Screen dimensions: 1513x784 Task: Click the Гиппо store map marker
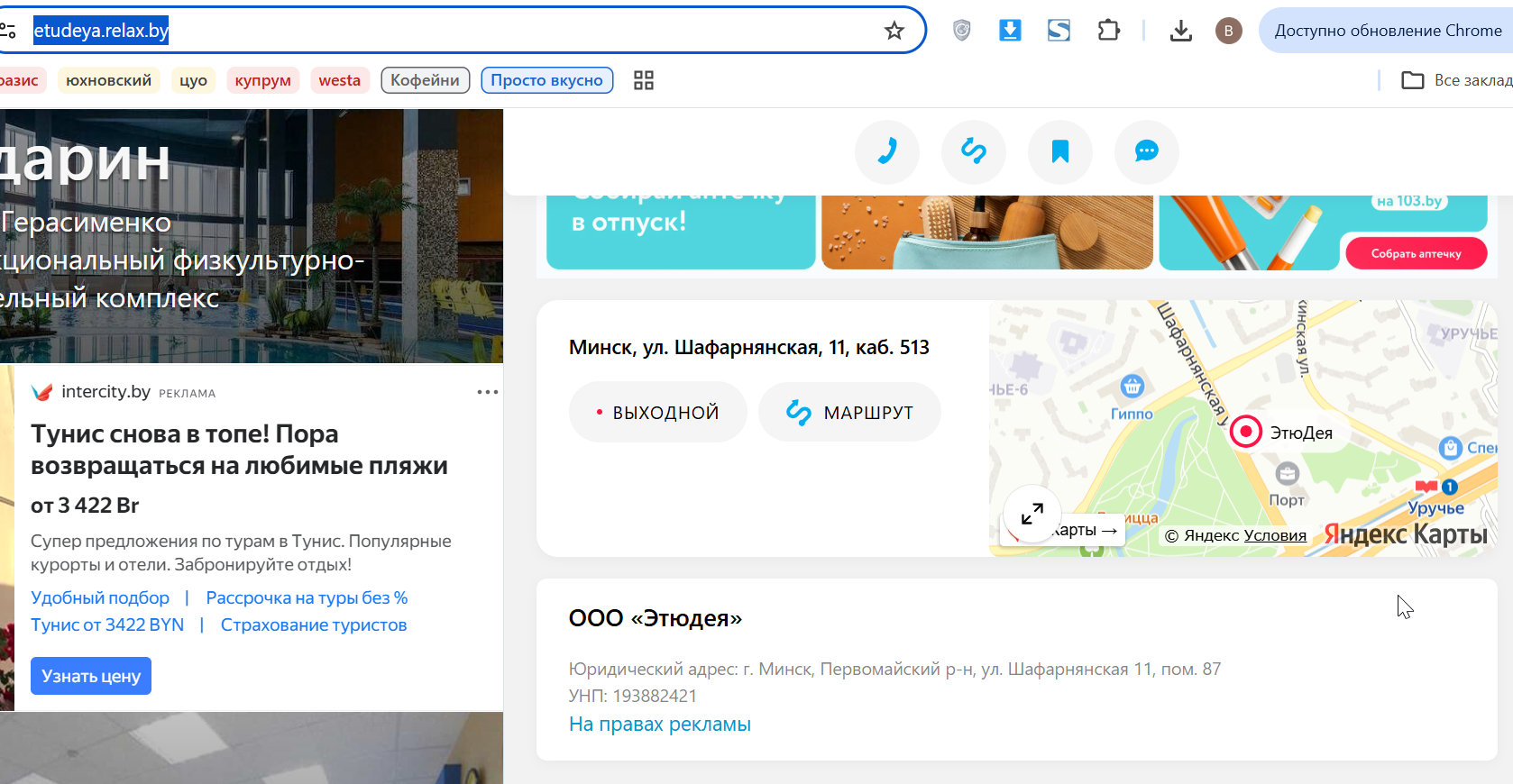[x=1132, y=387]
